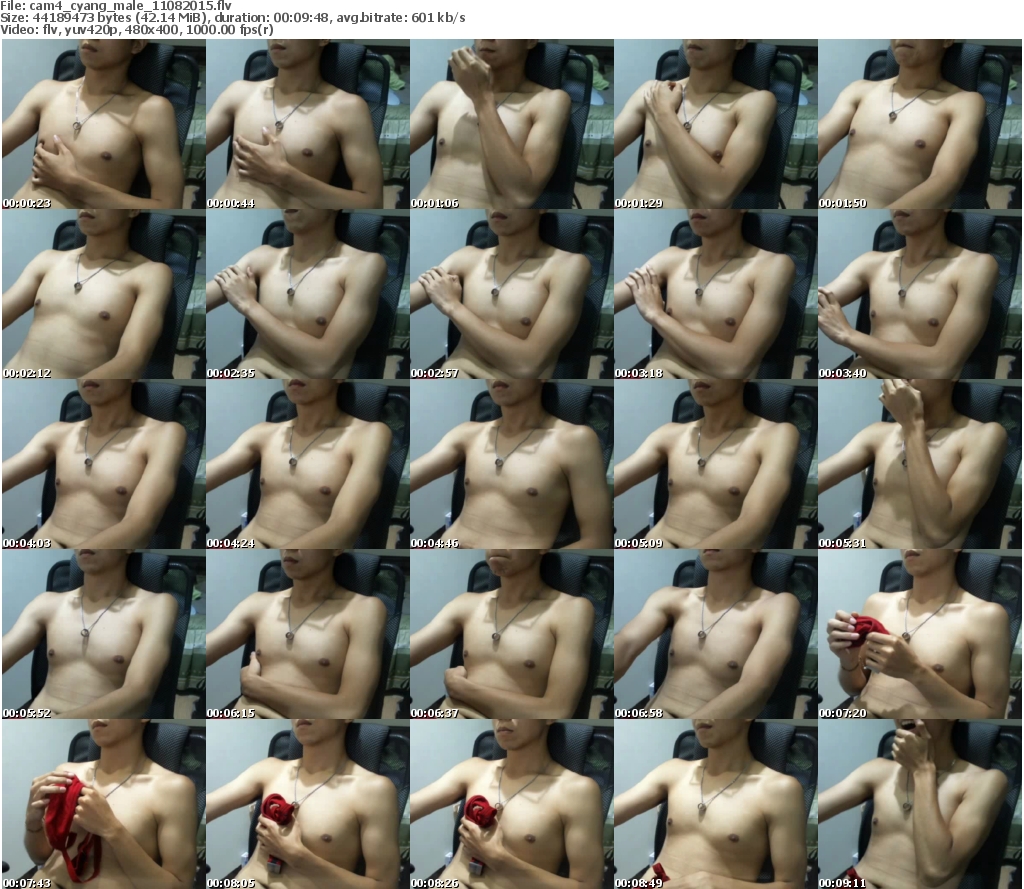Select the thumbnail marked 00:07:43
This screenshot has height=889, width=1024.
[104, 804]
